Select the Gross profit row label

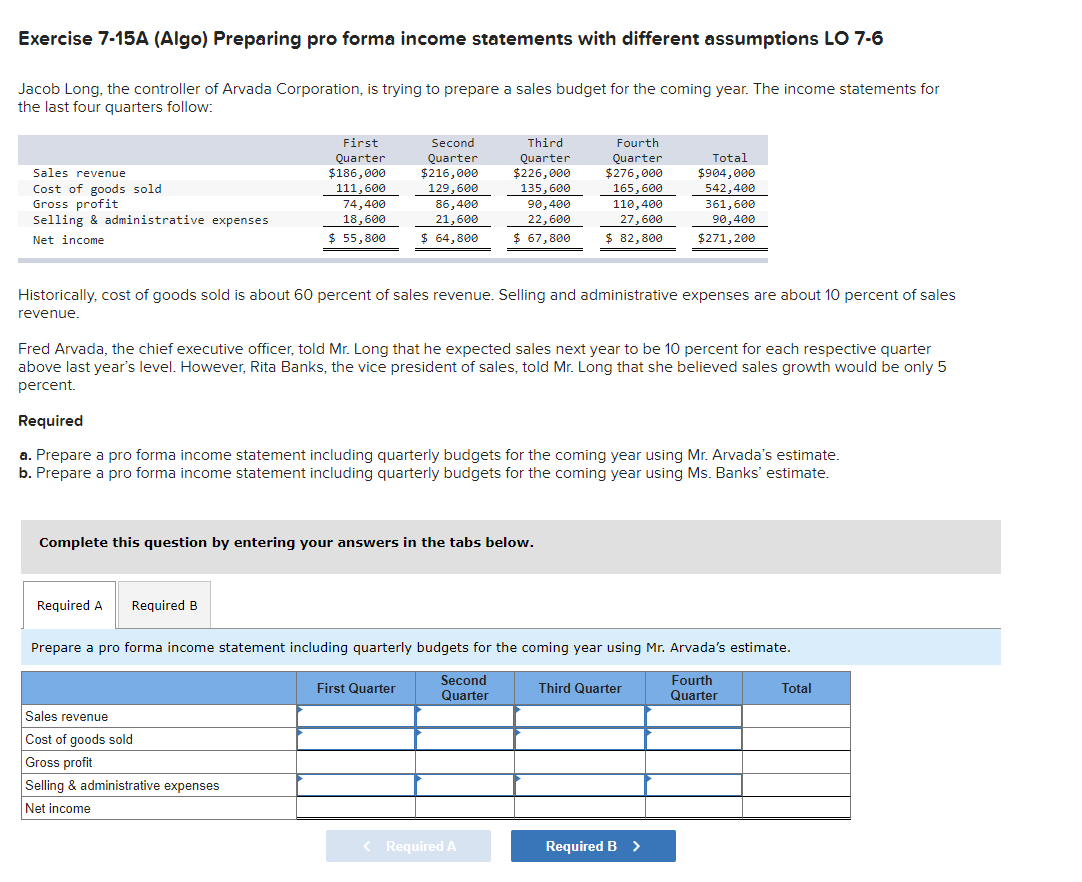[x=60, y=762]
